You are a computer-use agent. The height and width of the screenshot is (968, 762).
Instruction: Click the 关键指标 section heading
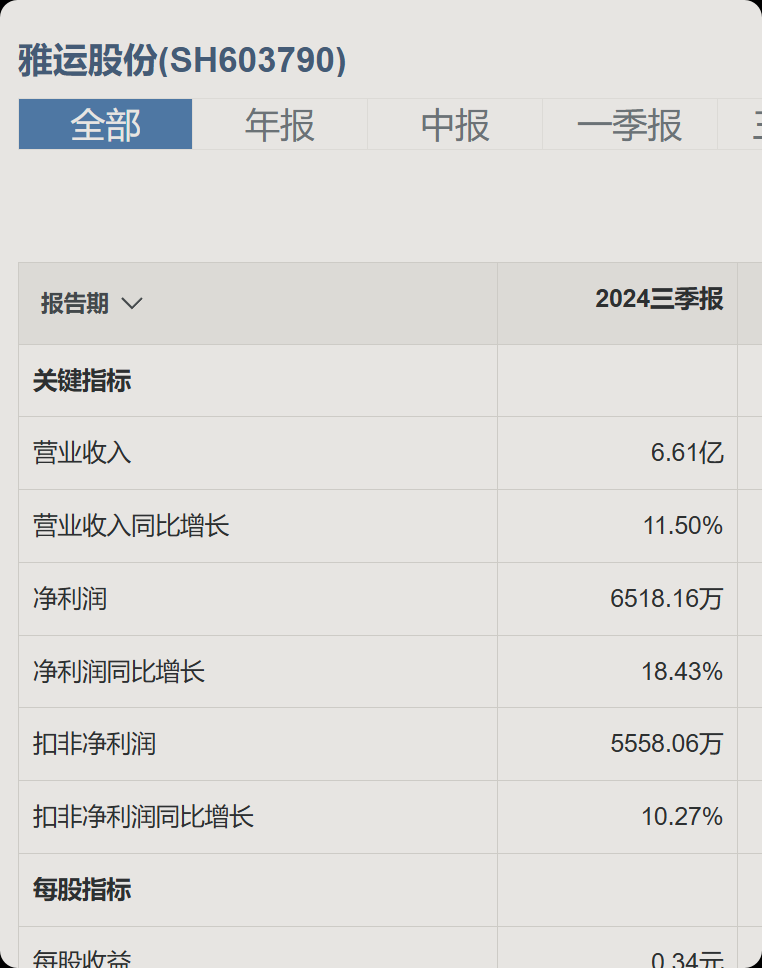82,380
